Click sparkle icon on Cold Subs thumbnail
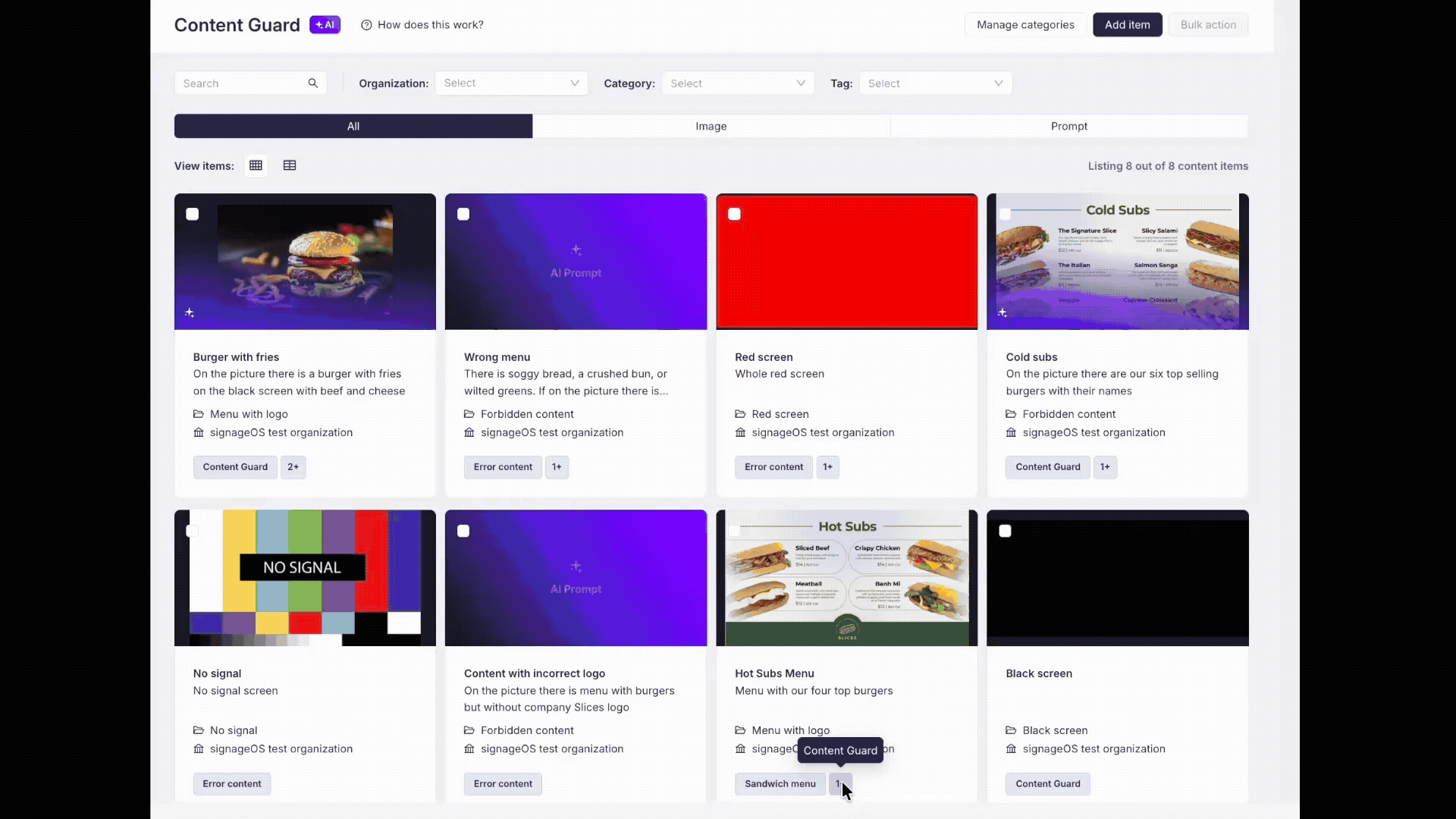Screen dimensions: 1456x819 point(1003,312)
